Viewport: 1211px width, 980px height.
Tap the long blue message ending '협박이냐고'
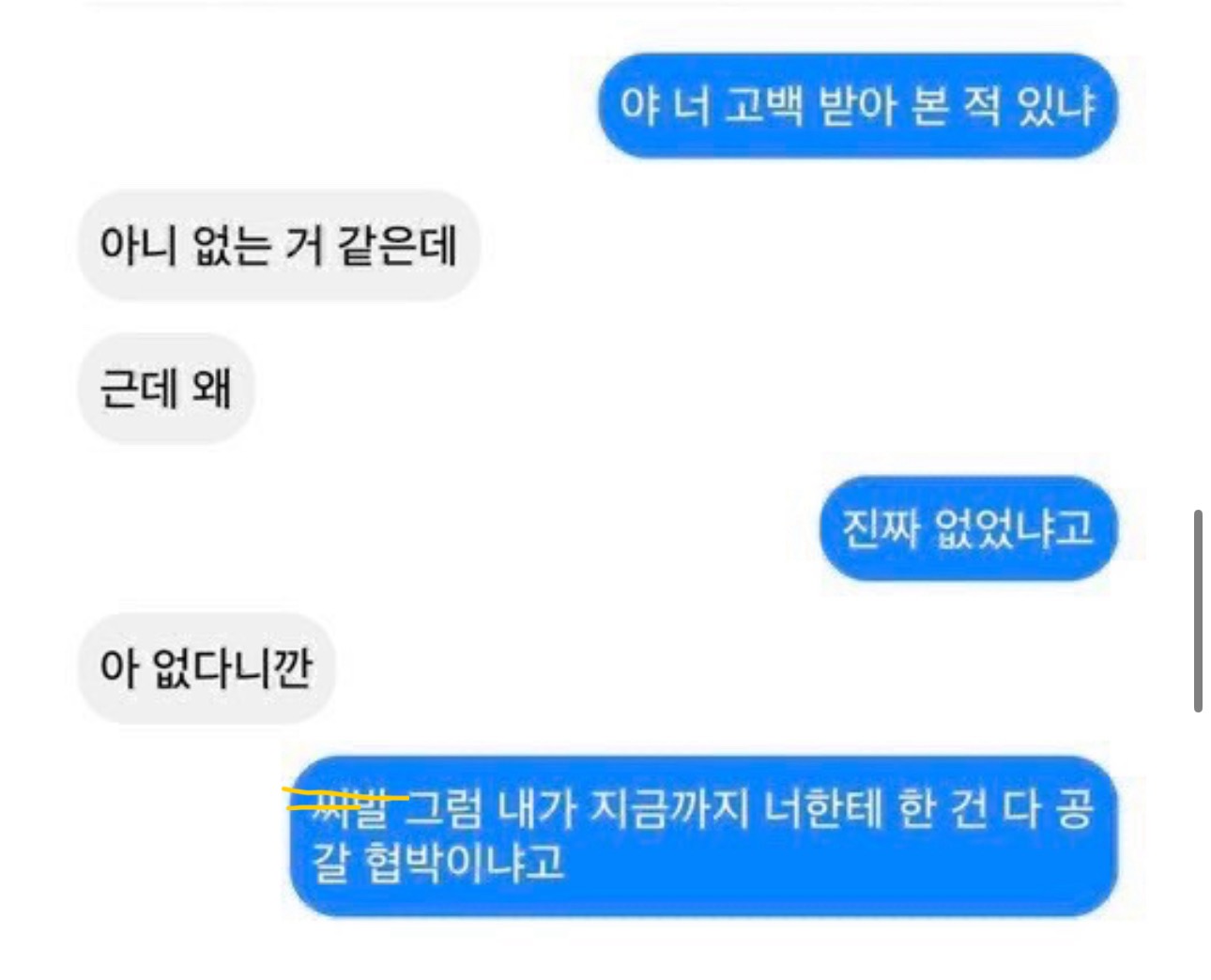pyautogui.click(x=703, y=835)
